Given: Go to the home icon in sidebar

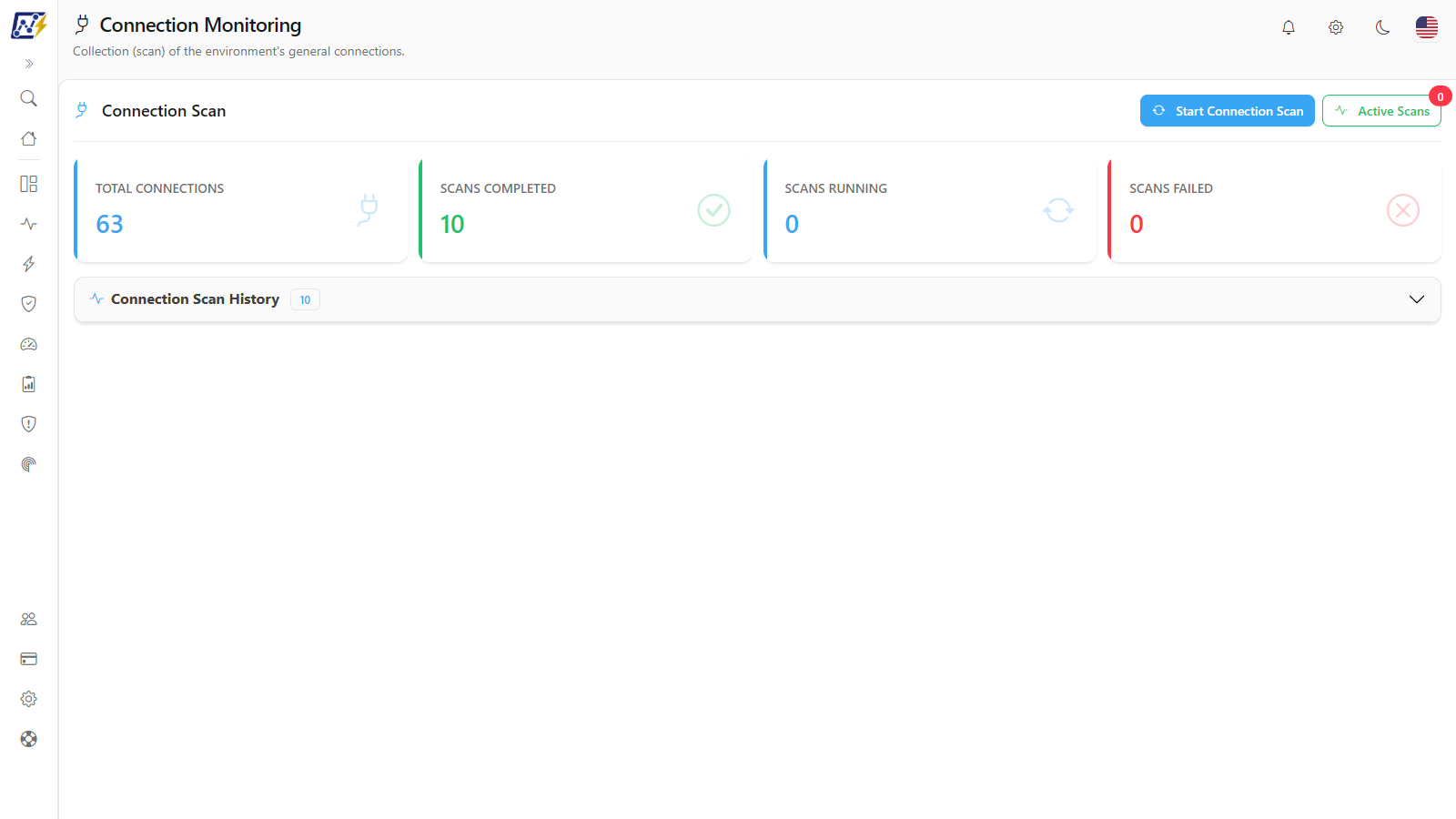Looking at the screenshot, I should point(29,138).
